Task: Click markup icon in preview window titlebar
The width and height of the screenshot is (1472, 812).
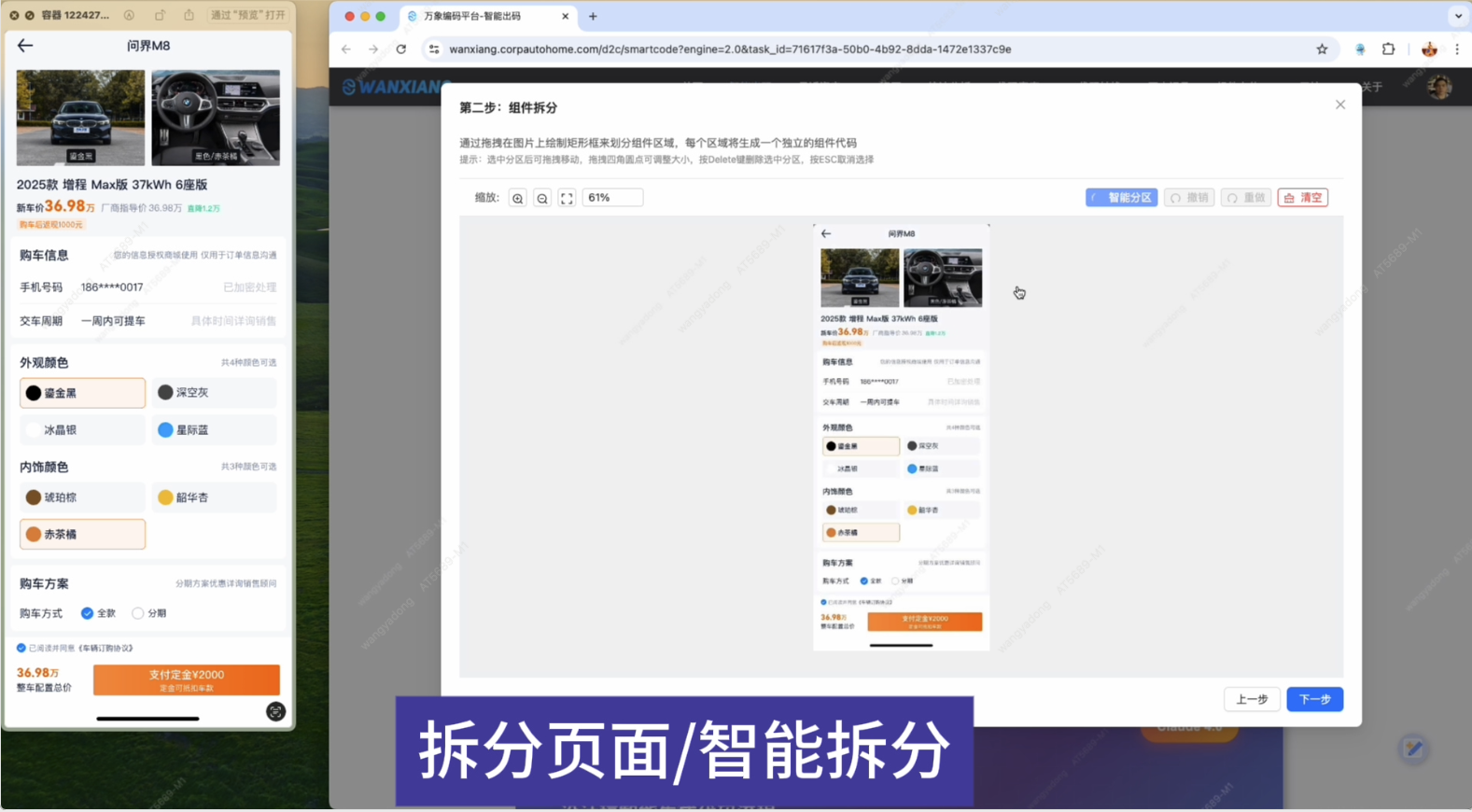Action: point(129,15)
